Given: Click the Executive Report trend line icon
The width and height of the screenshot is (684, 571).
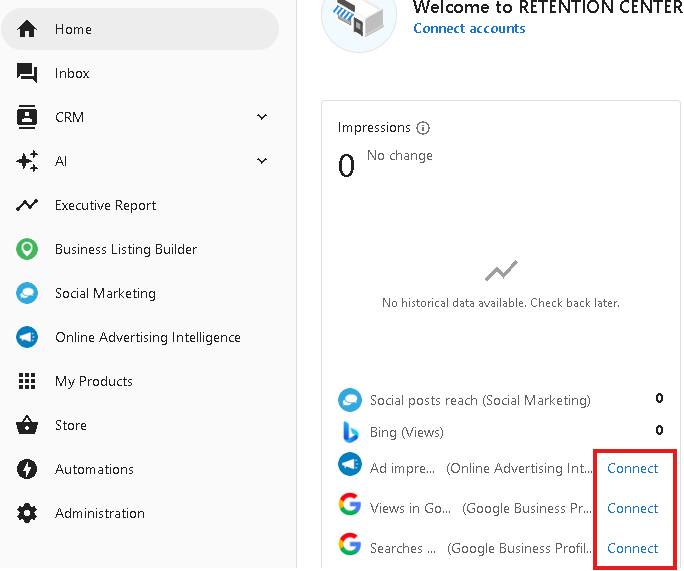Looking at the screenshot, I should [27, 205].
